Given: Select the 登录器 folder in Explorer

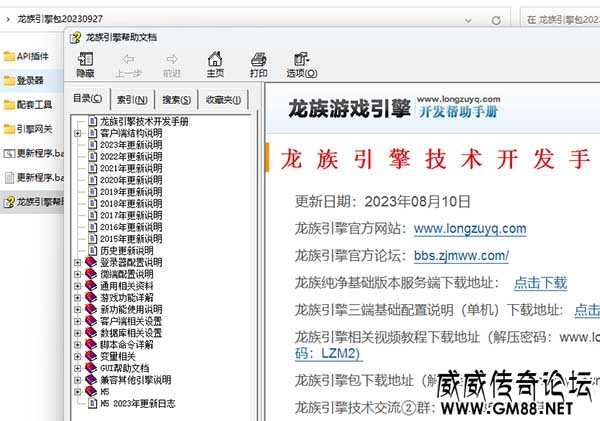Looking at the screenshot, I should point(24,80).
